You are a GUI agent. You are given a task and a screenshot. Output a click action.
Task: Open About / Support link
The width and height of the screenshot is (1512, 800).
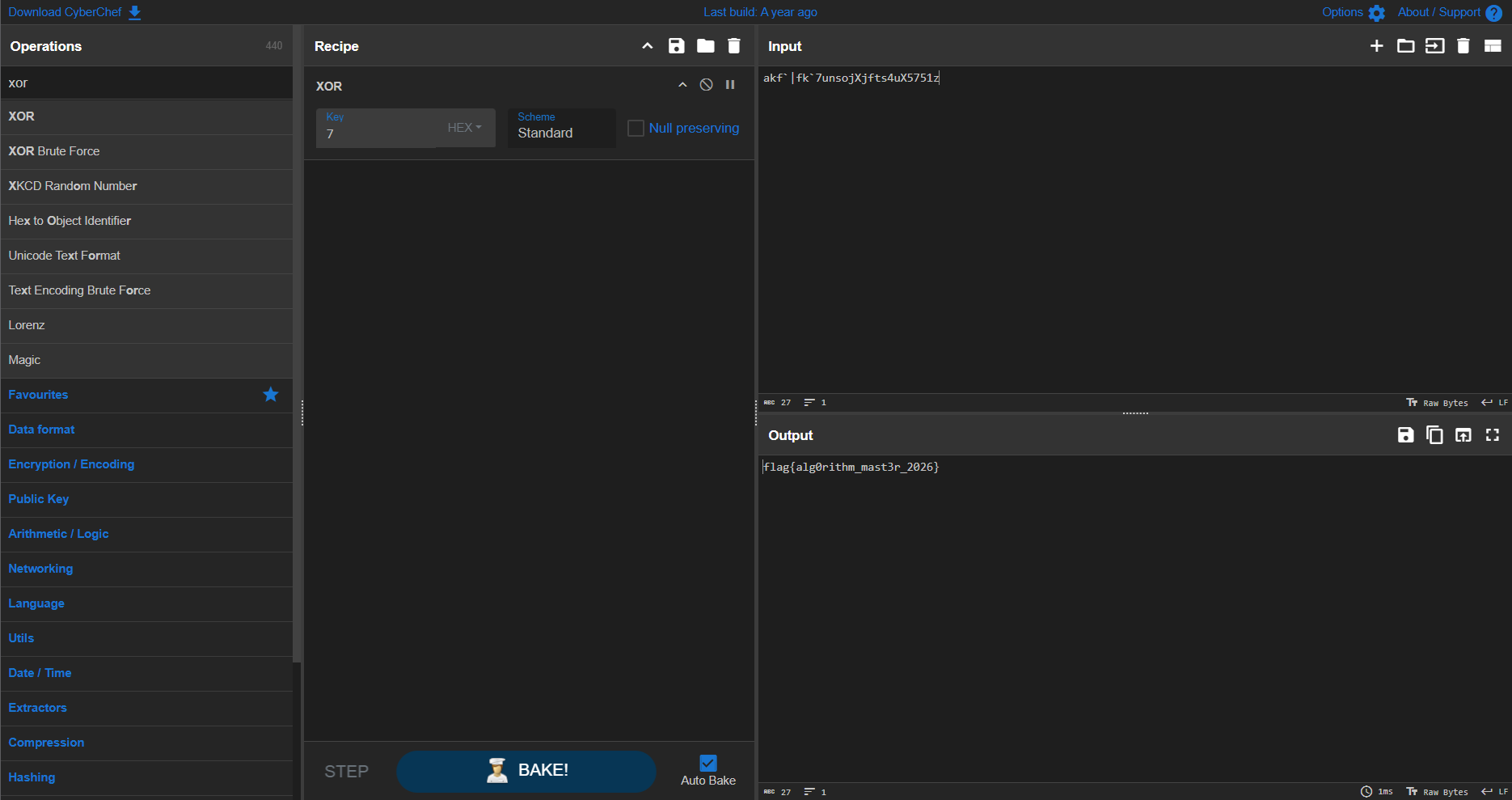1438,12
